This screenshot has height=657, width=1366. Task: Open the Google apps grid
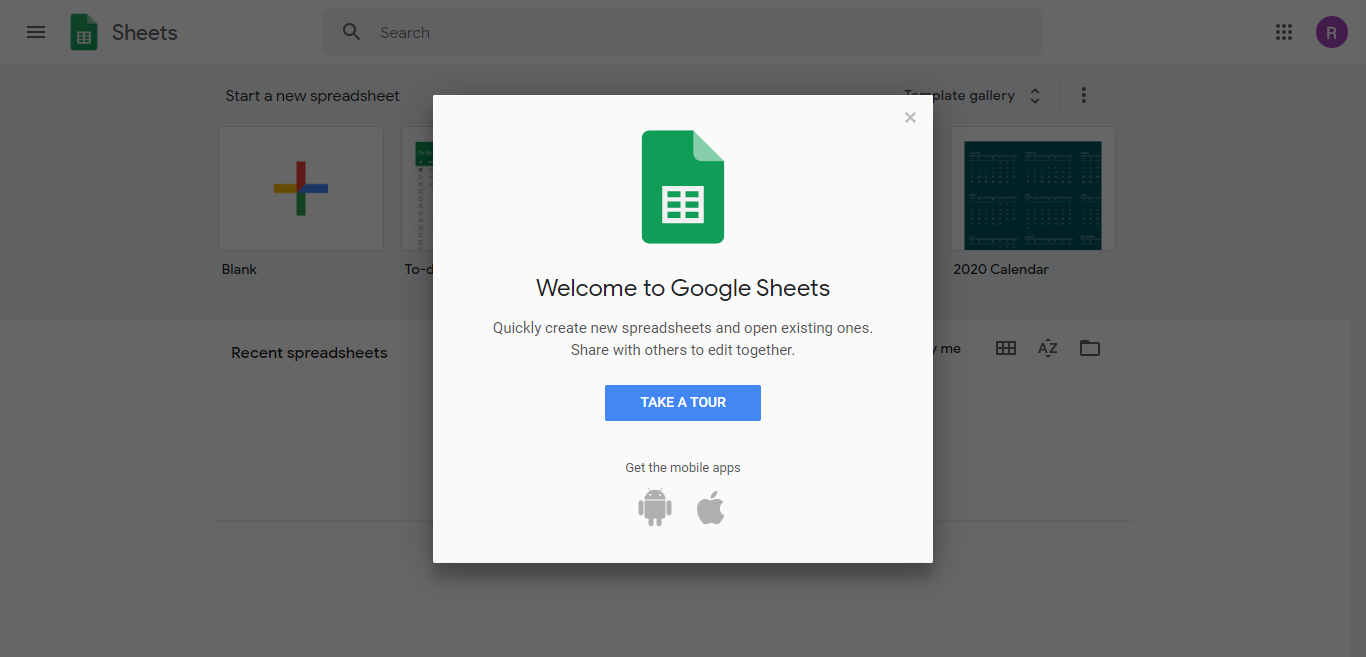(1284, 32)
